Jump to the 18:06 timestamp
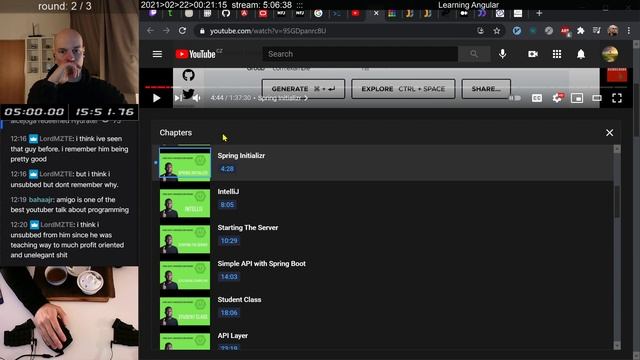The height and width of the screenshot is (360, 640). pos(229,313)
